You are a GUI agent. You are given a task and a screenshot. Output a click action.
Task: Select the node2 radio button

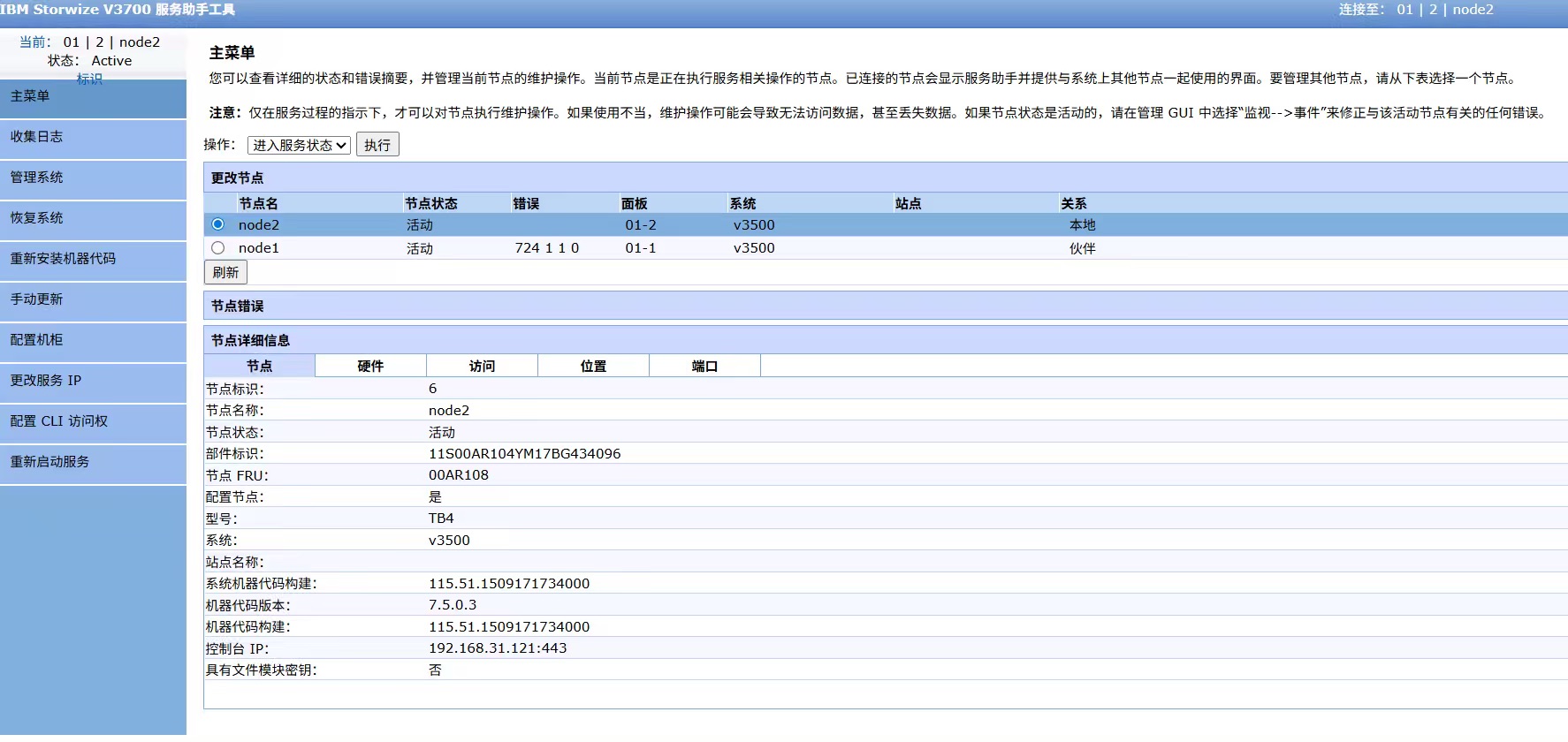[x=217, y=224]
